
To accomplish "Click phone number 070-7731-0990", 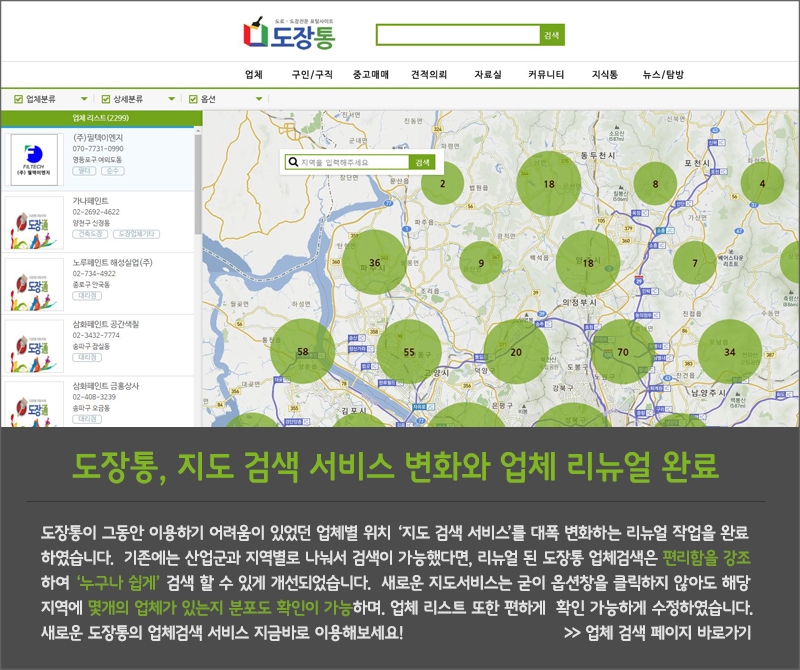I will pyautogui.click(x=98, y=148).
